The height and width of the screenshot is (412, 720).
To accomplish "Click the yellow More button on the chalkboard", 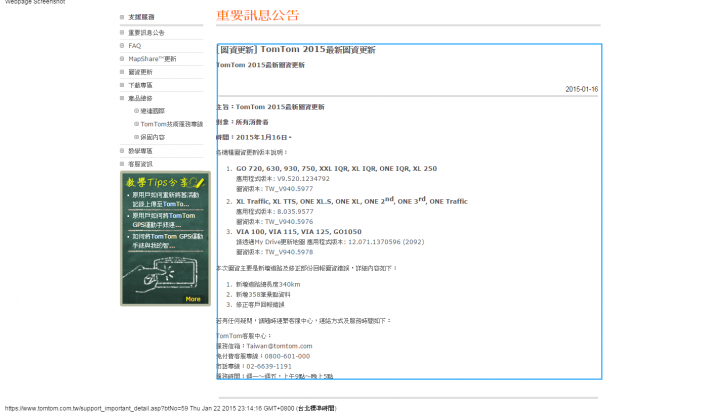I will pyautogui.click(x=193, y=299).
